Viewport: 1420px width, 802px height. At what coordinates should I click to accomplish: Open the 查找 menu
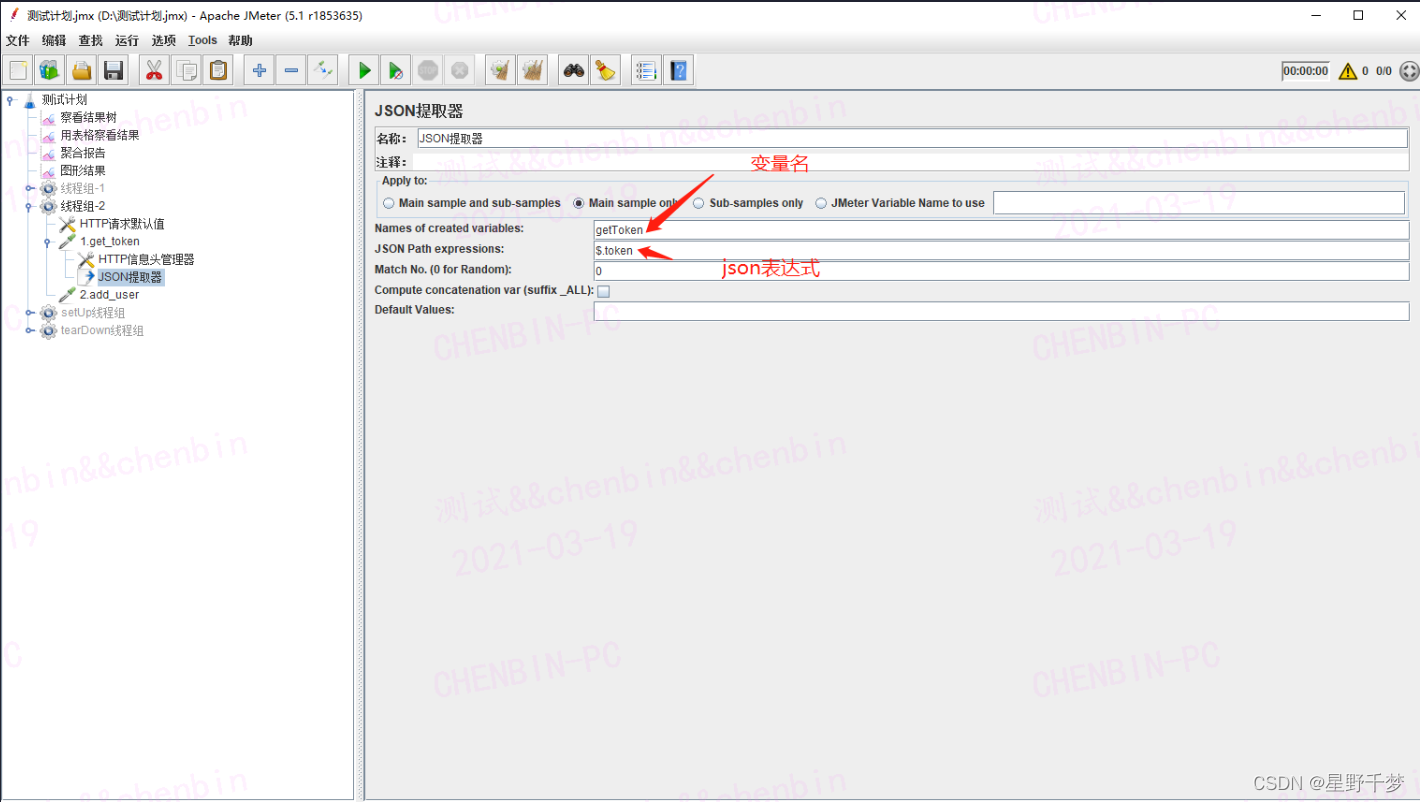(x=91, y=41)
